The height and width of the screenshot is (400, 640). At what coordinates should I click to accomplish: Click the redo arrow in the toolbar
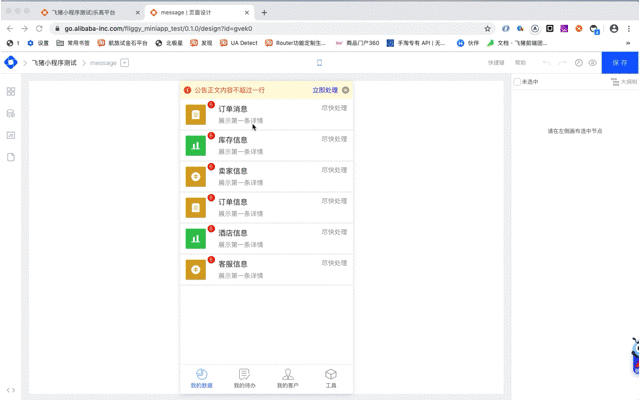click(562, 62)
